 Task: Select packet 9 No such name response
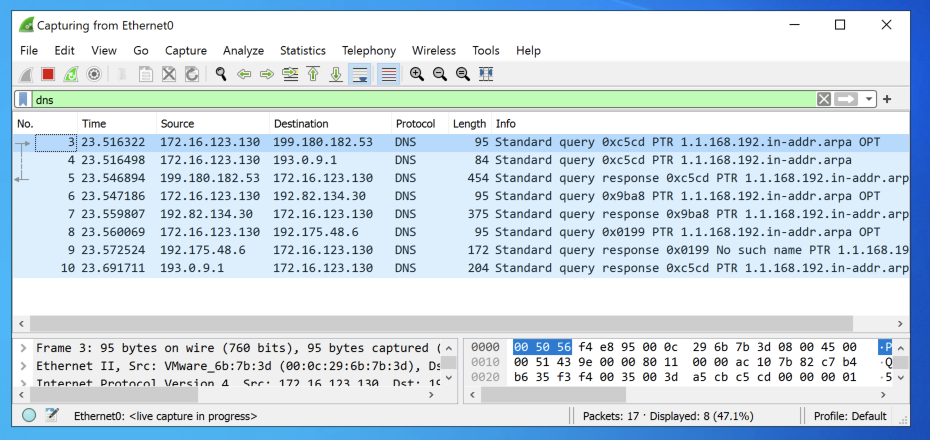(461, 250)
